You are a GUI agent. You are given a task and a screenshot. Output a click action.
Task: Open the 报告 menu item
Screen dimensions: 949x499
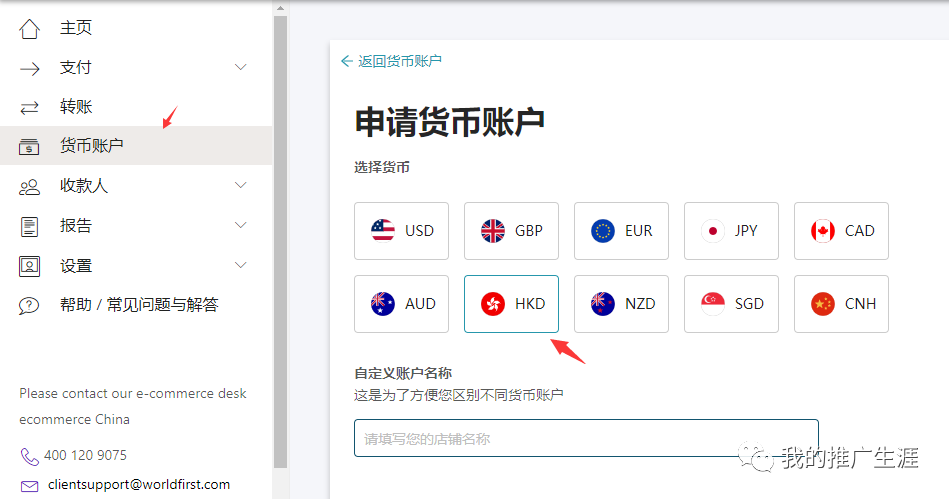click(x=76, y=225)
